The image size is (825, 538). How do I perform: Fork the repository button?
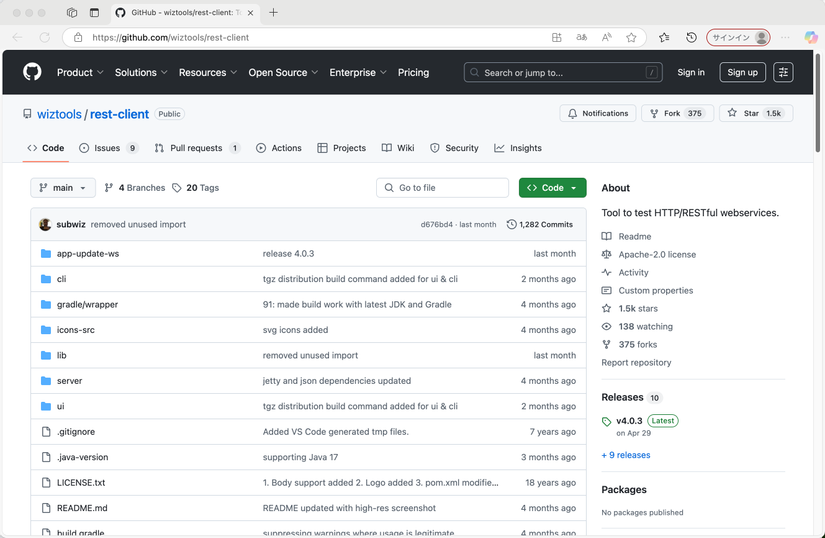677,114
